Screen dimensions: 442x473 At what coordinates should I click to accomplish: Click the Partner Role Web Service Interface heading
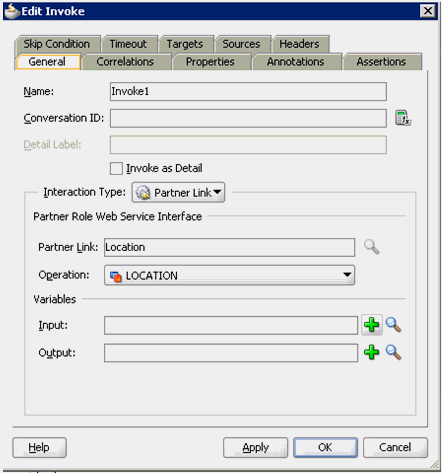(118, 217)
